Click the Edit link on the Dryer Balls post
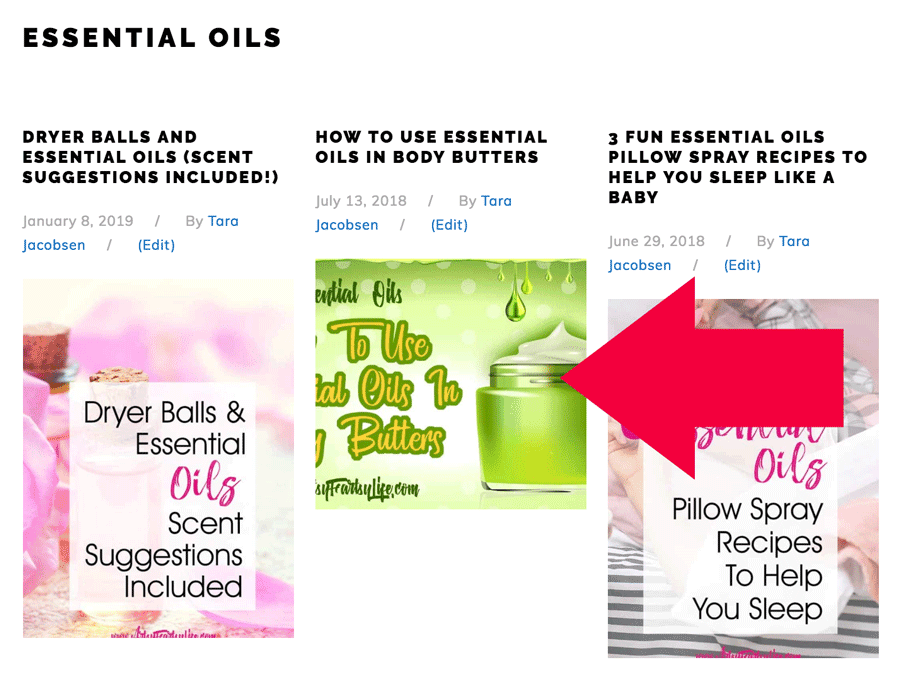Screen dimensions: 900x683 pos(156,245)
